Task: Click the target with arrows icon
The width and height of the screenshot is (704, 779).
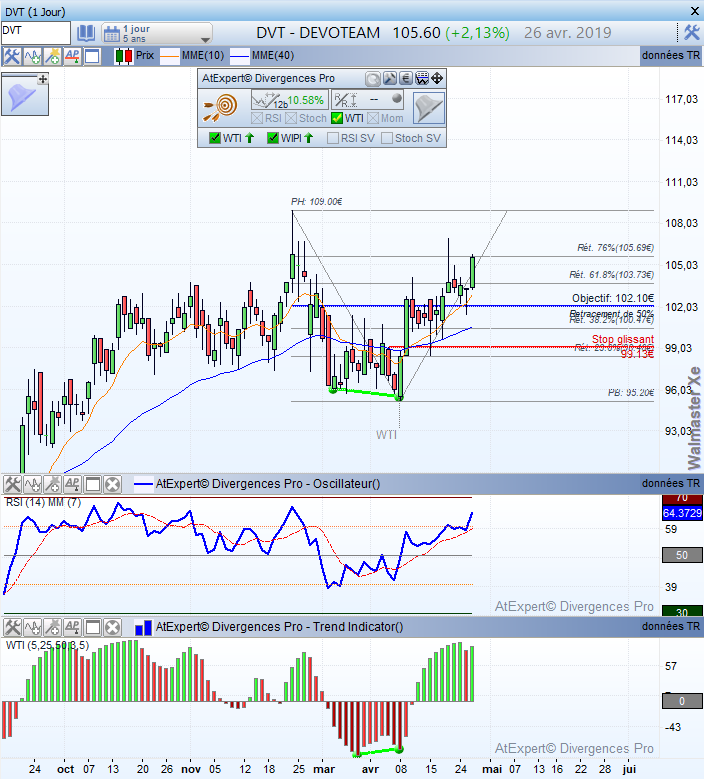Action: pos(221,107)
